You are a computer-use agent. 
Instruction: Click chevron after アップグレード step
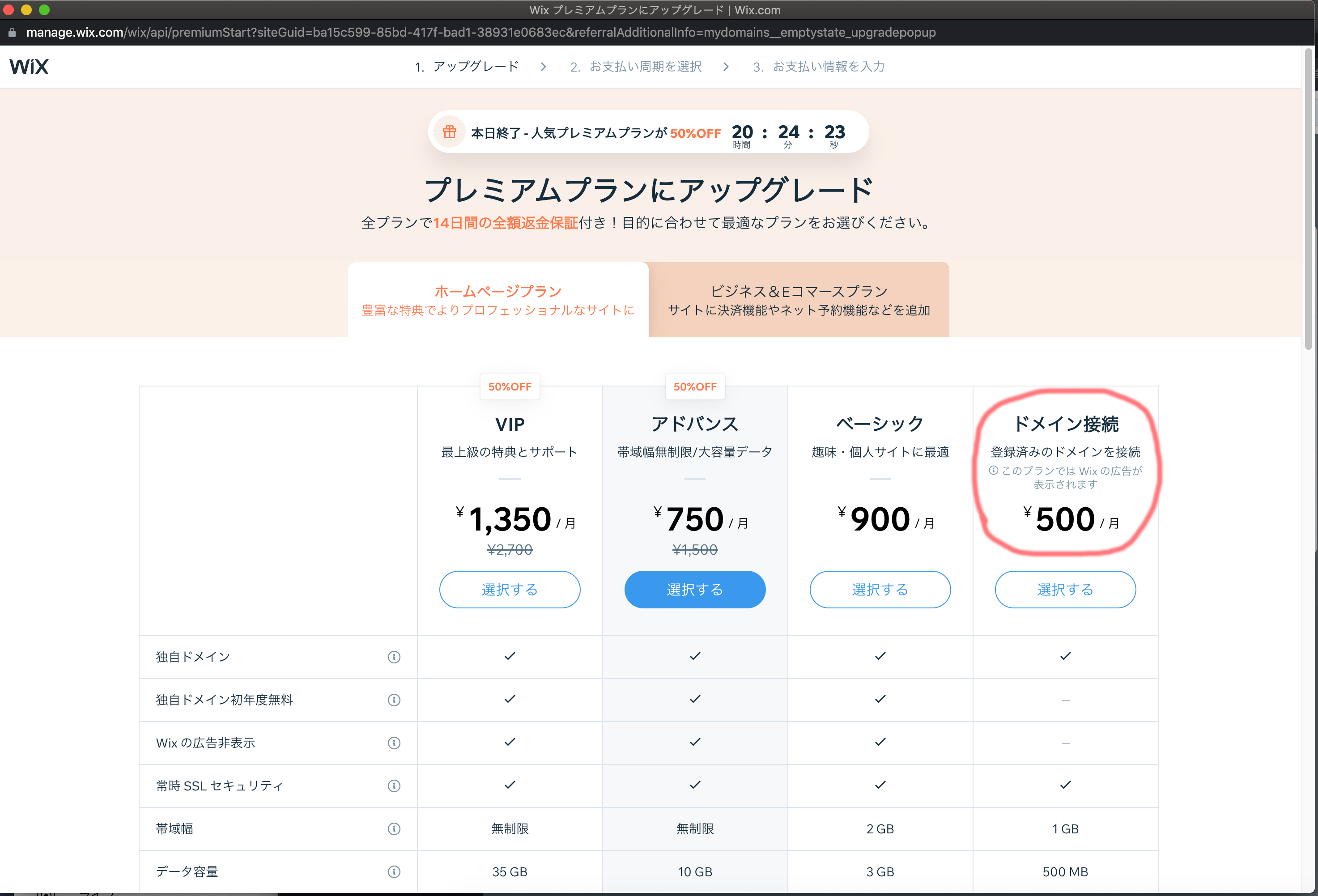pos(543,67)
